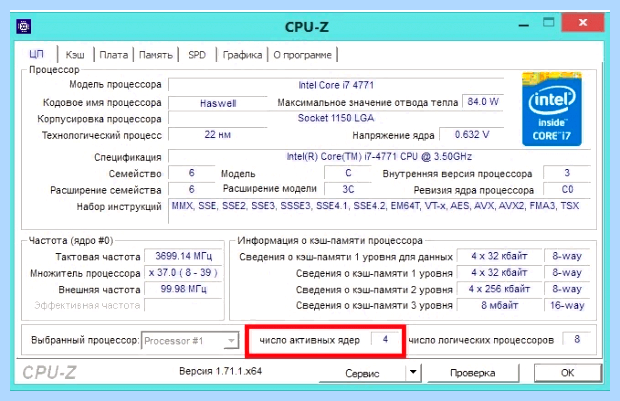Click the Расширение семейства value 6
Viewport: 620px width, 401px height.
pos(192,189)
